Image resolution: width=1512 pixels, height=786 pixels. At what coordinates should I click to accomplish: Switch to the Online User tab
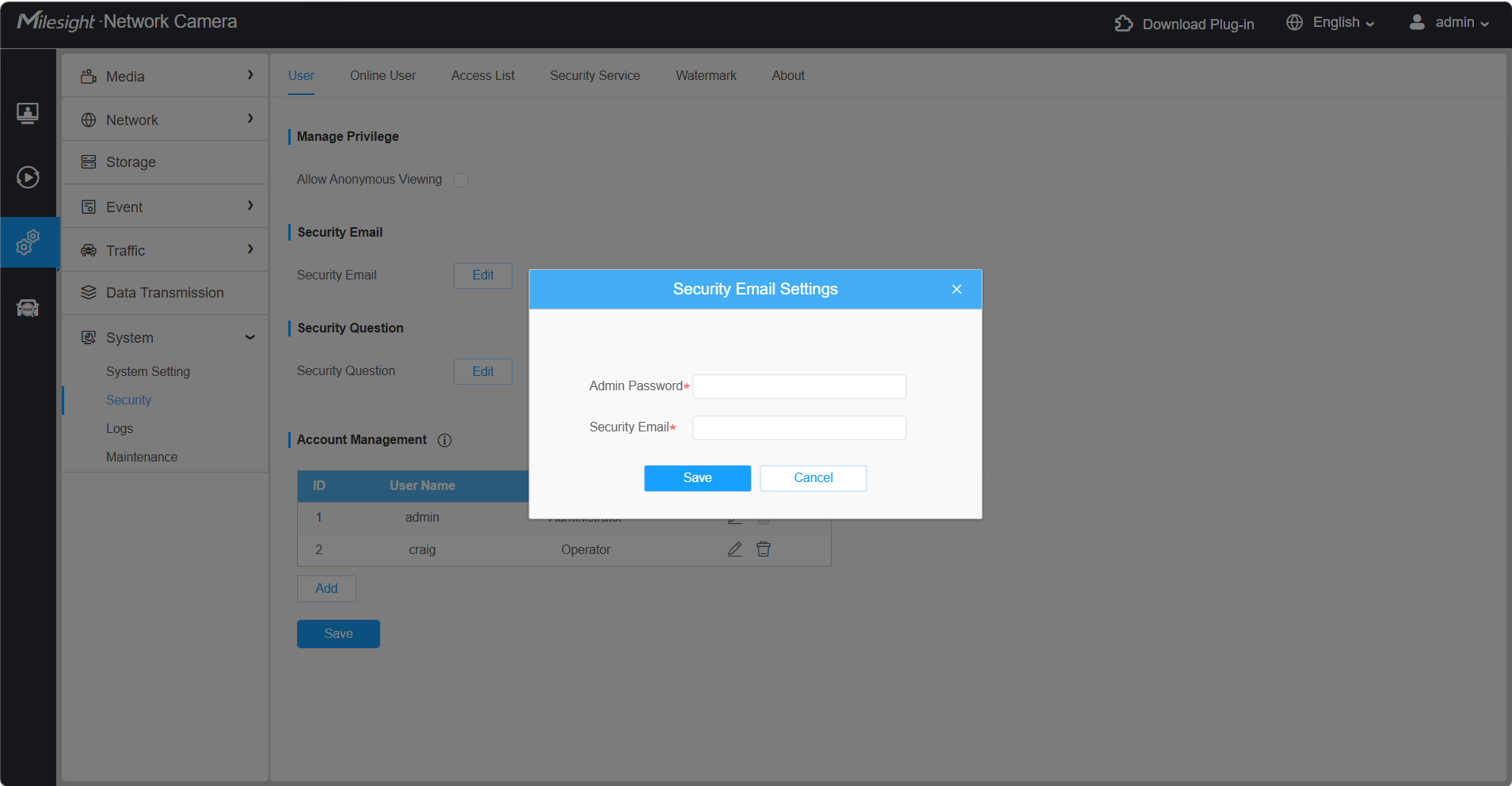[383, 76]
